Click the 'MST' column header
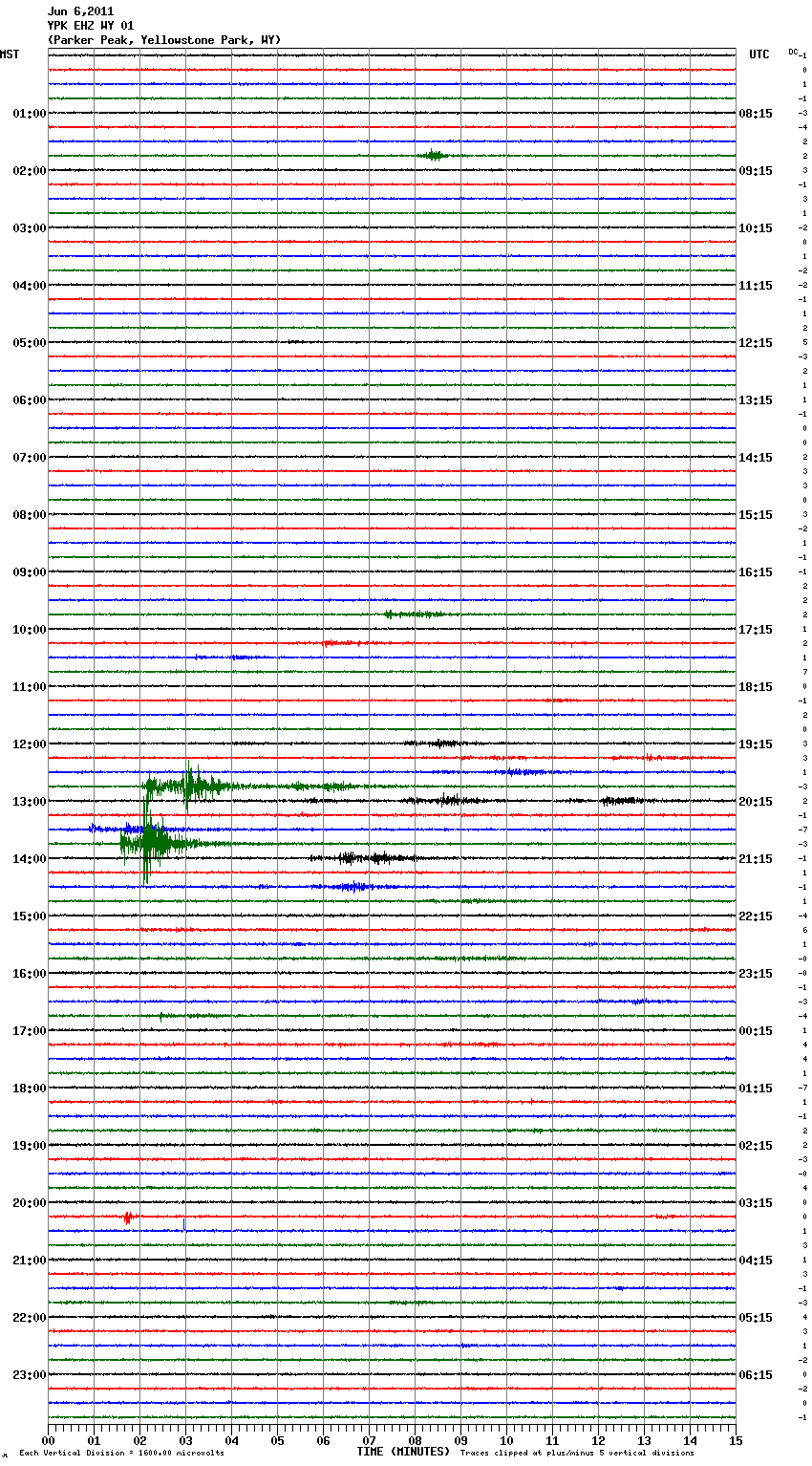 tap(10, 54)
